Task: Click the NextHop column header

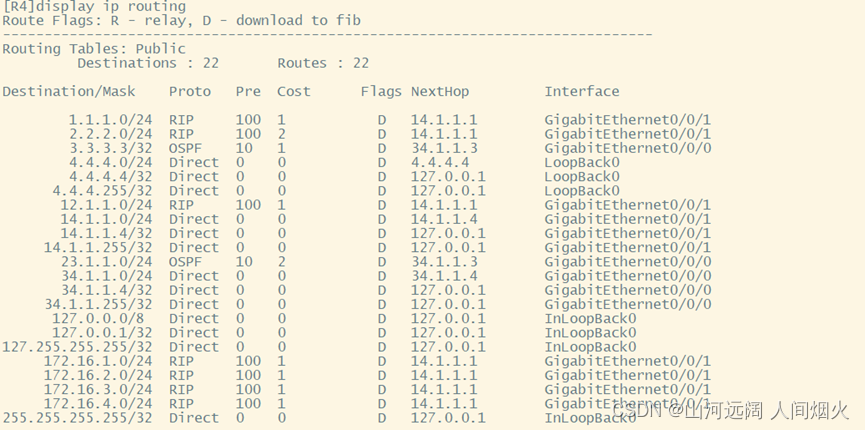Action: coord(439,91)
